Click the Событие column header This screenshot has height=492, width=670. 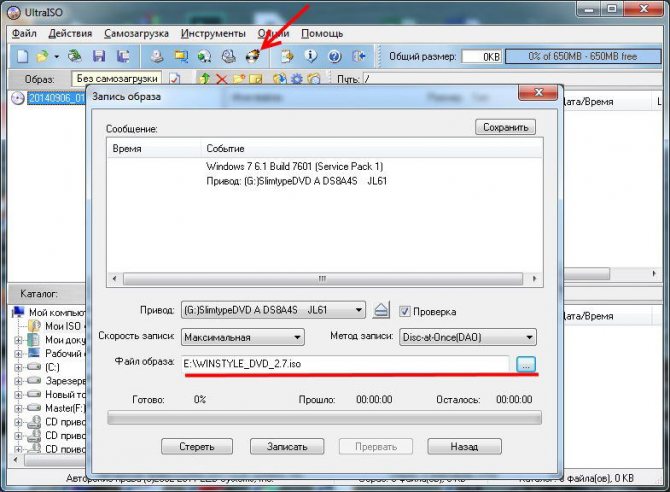coord(372,149)
